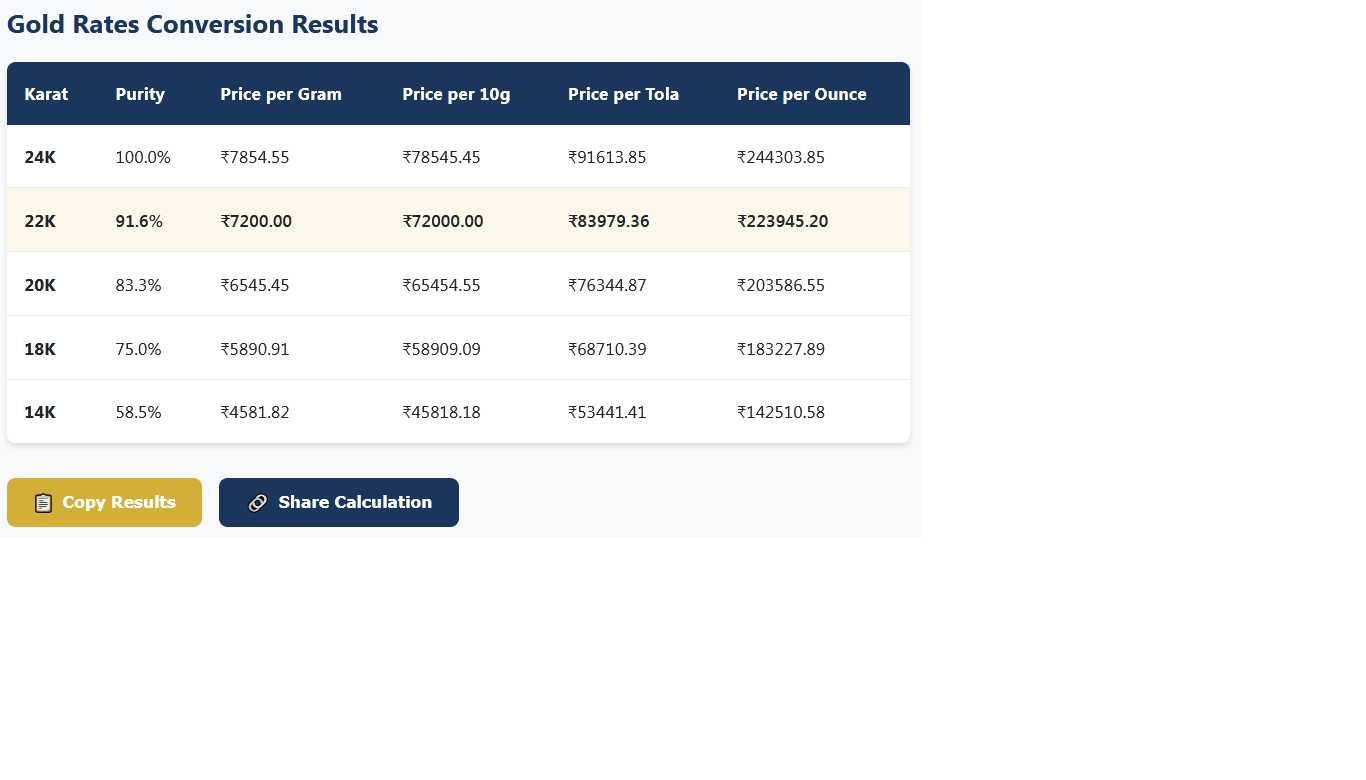The image size is (1366, 780).
Task: Click the clipboard icon on Copy Results button
Action: [43, 502]
